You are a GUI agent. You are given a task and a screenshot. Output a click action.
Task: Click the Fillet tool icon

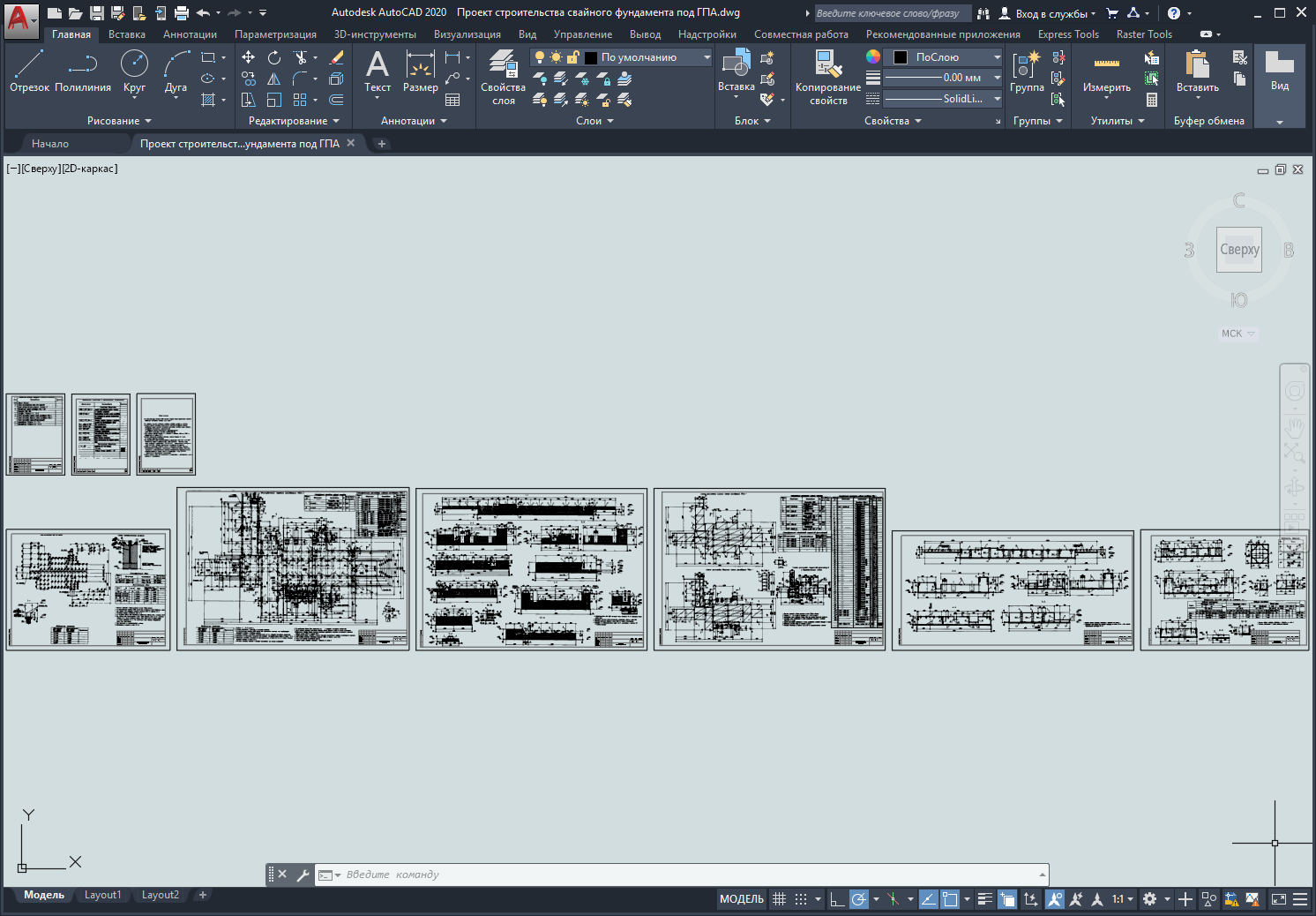pyautogui.click(x=300, y=79)
